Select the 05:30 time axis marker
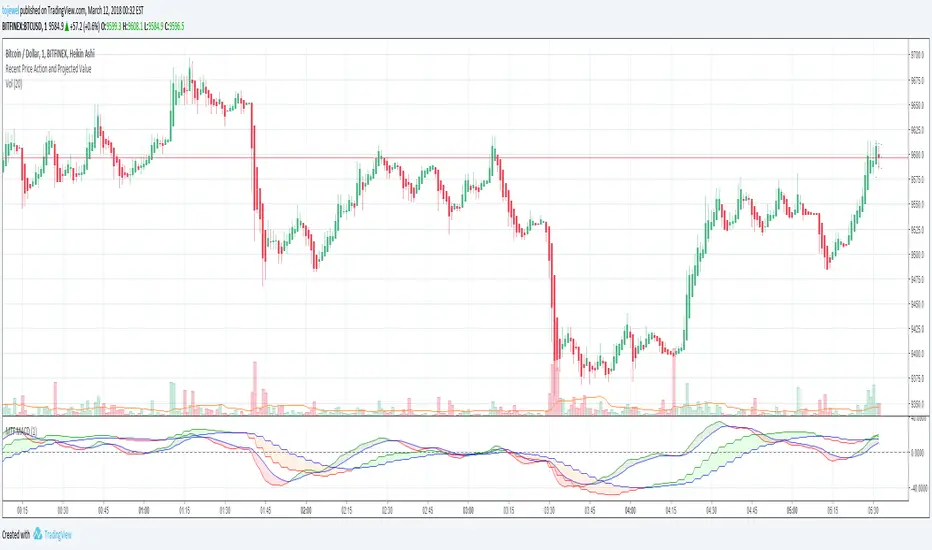 872,509
